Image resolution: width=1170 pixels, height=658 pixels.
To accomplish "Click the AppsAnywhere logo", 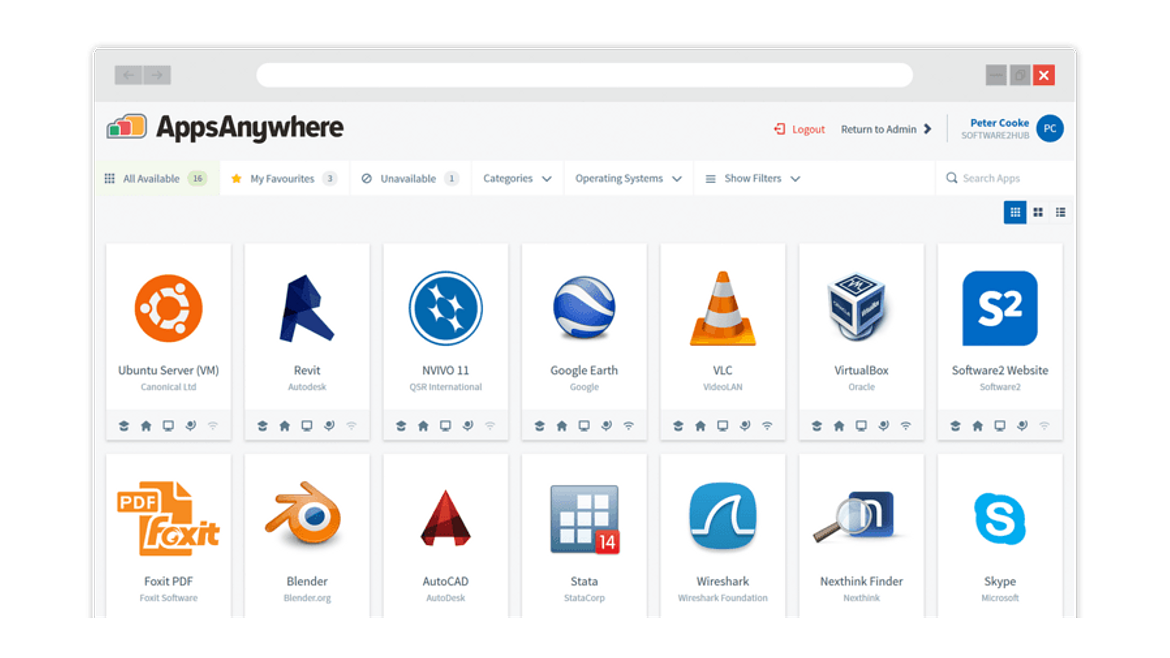I will tap(225, 128).
